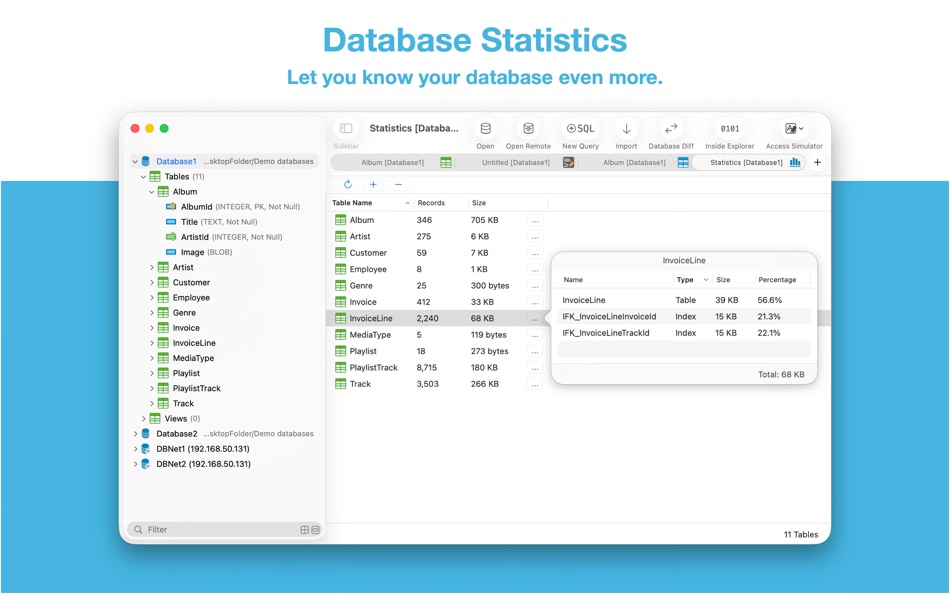Click the plus icon in the statistics panel

(373, 184)
